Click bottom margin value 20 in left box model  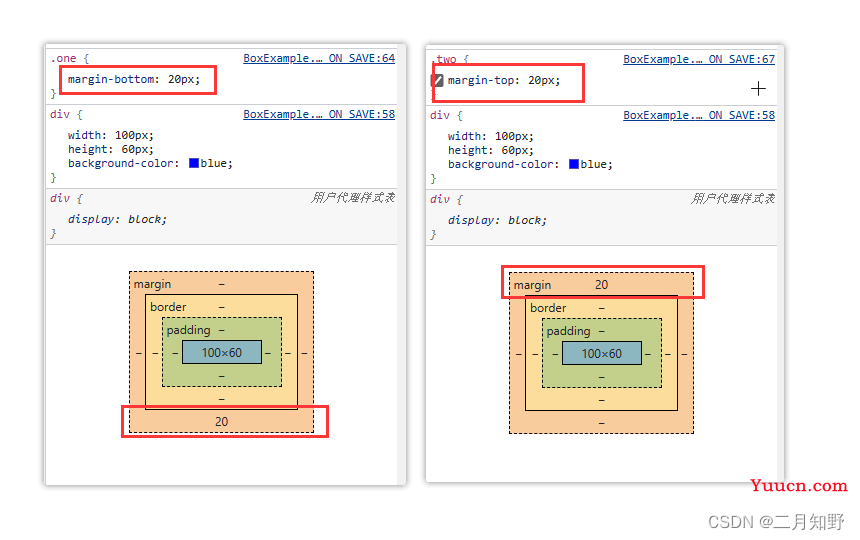tap(222, 422)
